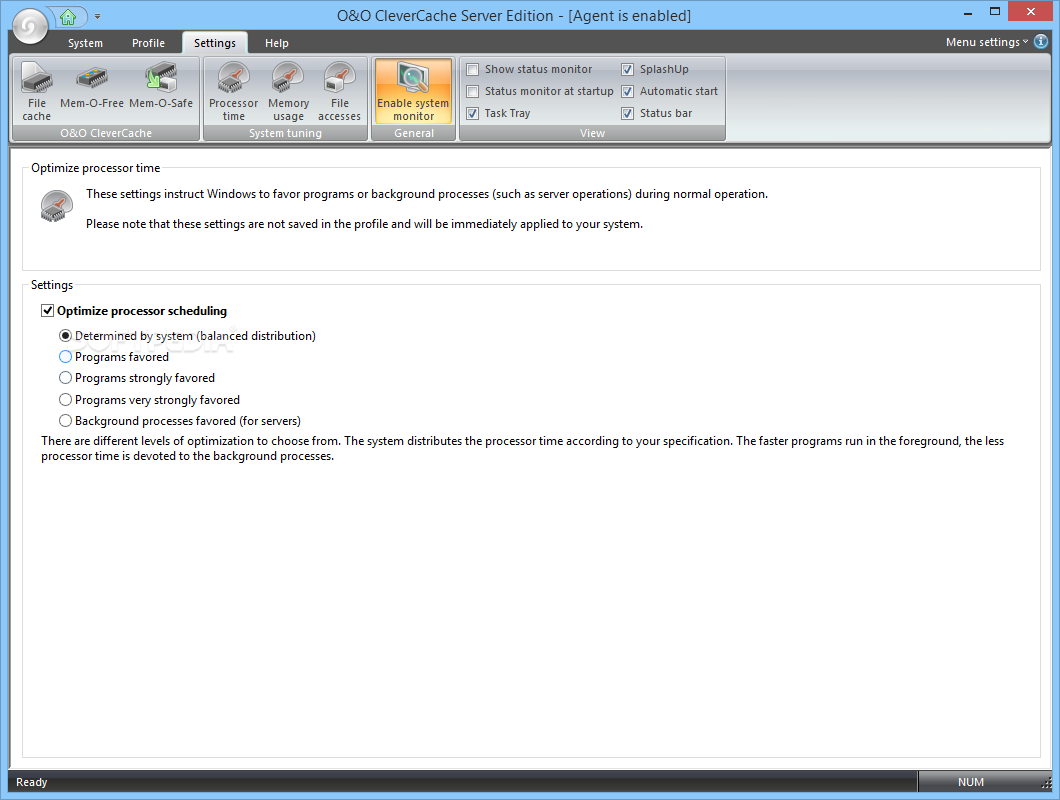Toggle Enable system monitor button
This screenshot has height=800, width=1060.
[413, 91]
